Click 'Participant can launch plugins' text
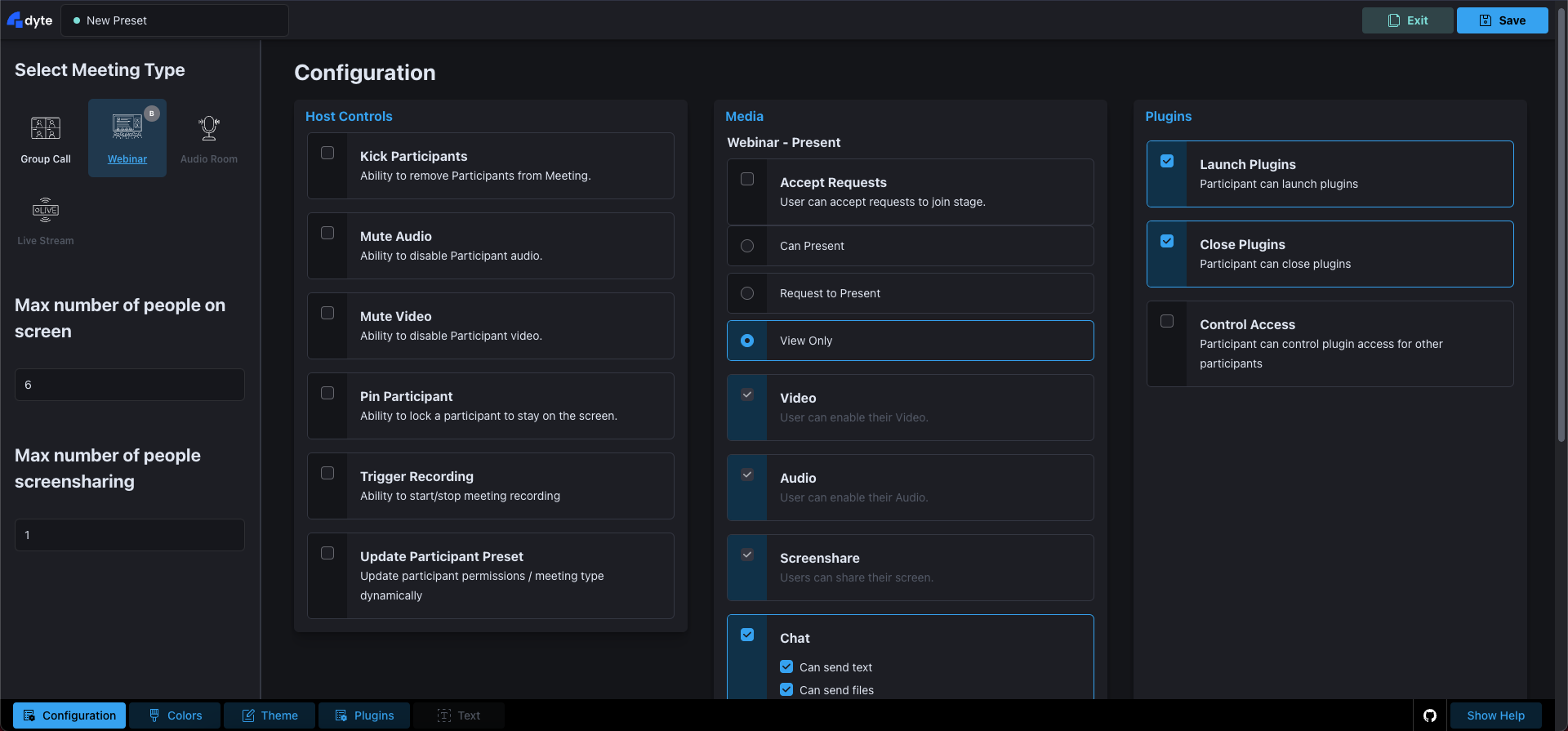Screen dimensions: 1568x731 coord(1278,184)
